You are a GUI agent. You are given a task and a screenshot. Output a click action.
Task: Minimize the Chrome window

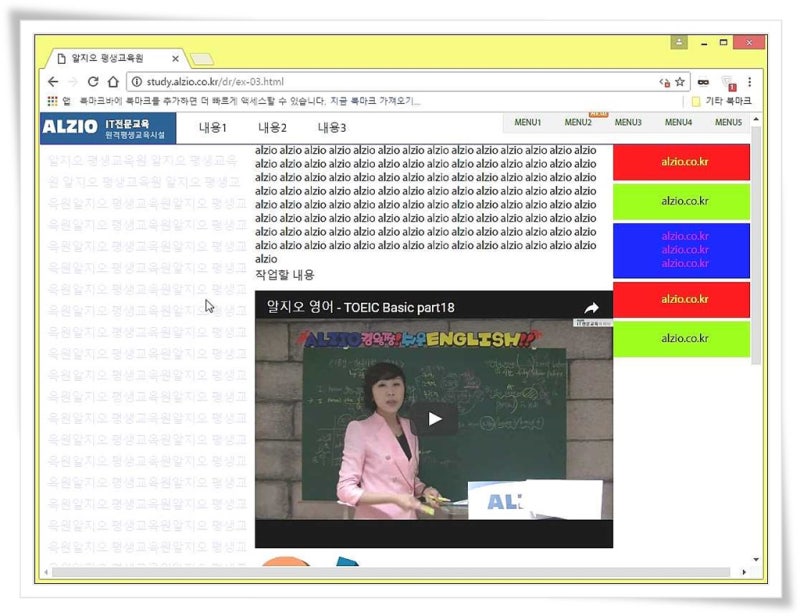coord(704,43)
